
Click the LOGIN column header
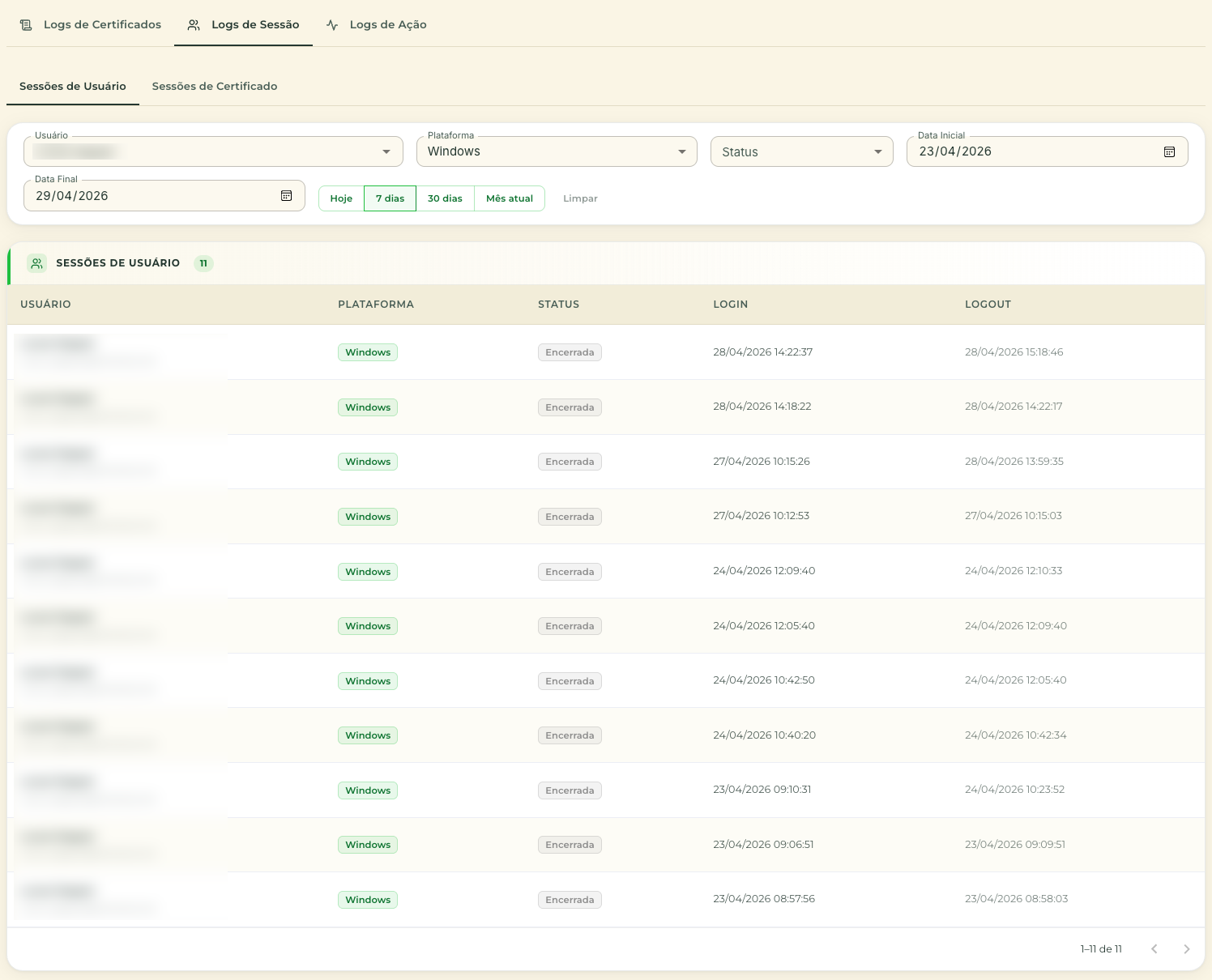click(x=730, y=305)
